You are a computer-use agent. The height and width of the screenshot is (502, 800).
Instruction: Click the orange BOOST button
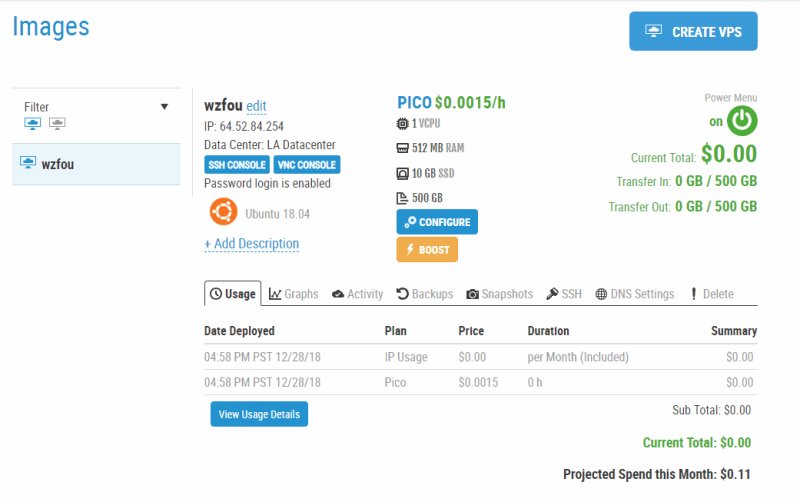(x=427, y=249)
